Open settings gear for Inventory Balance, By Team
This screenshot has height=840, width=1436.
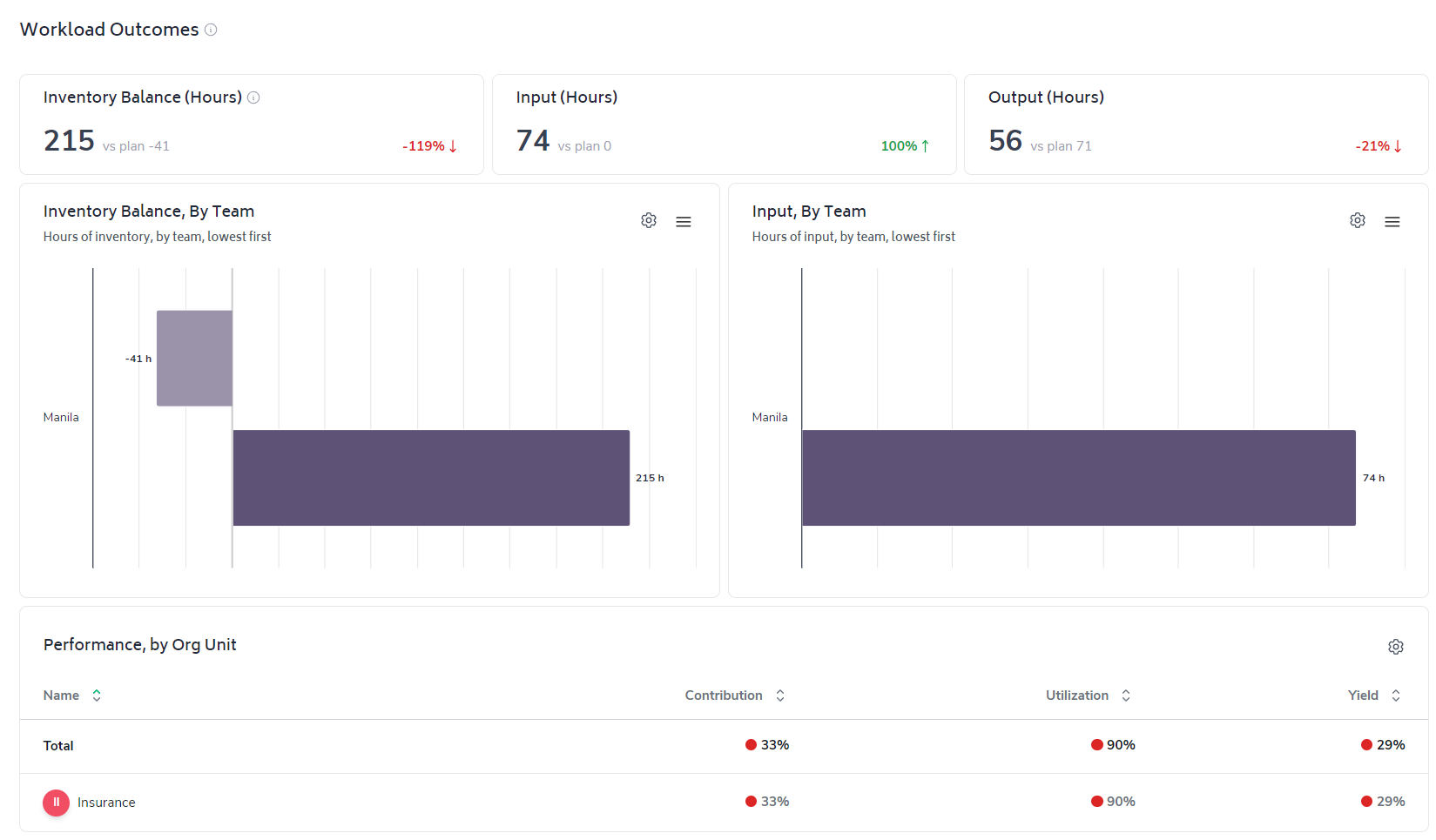coord(649,220)
